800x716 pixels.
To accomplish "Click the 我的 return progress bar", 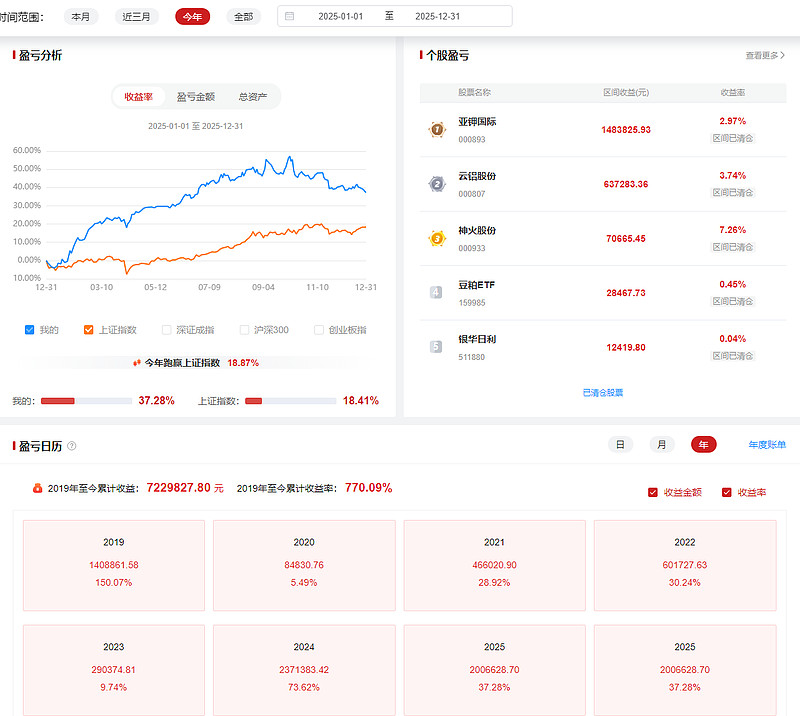I will coord(85,401).
